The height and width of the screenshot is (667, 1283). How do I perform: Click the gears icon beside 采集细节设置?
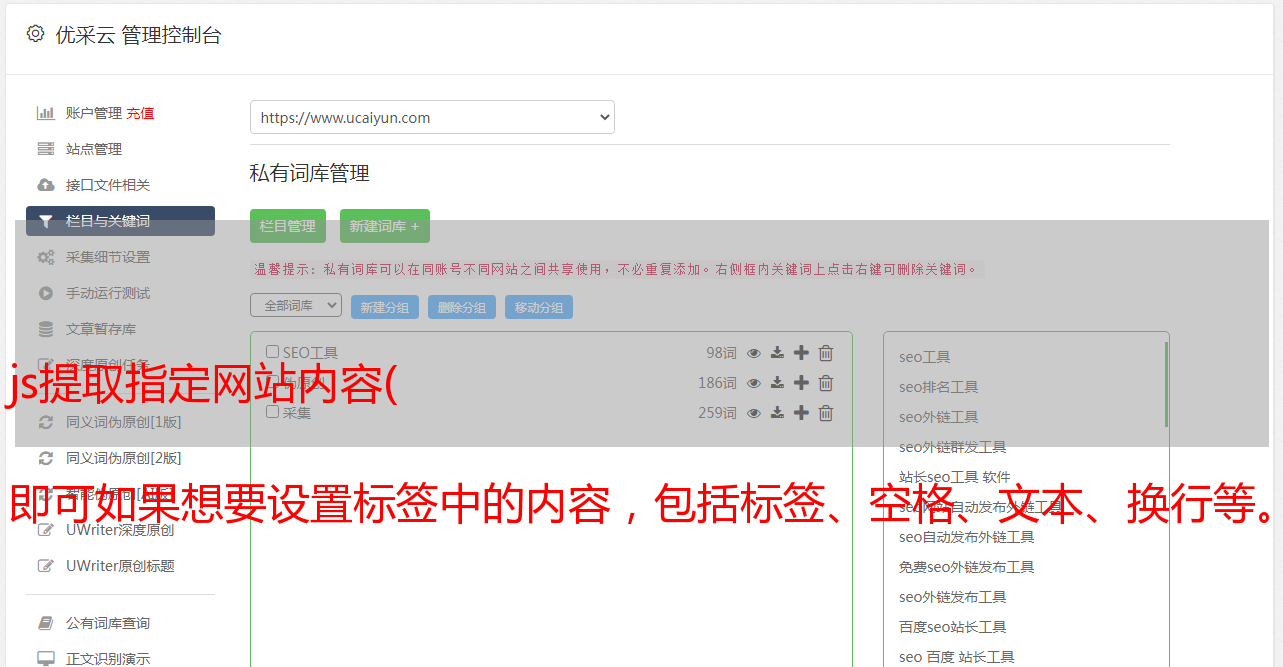coord(46,257)
